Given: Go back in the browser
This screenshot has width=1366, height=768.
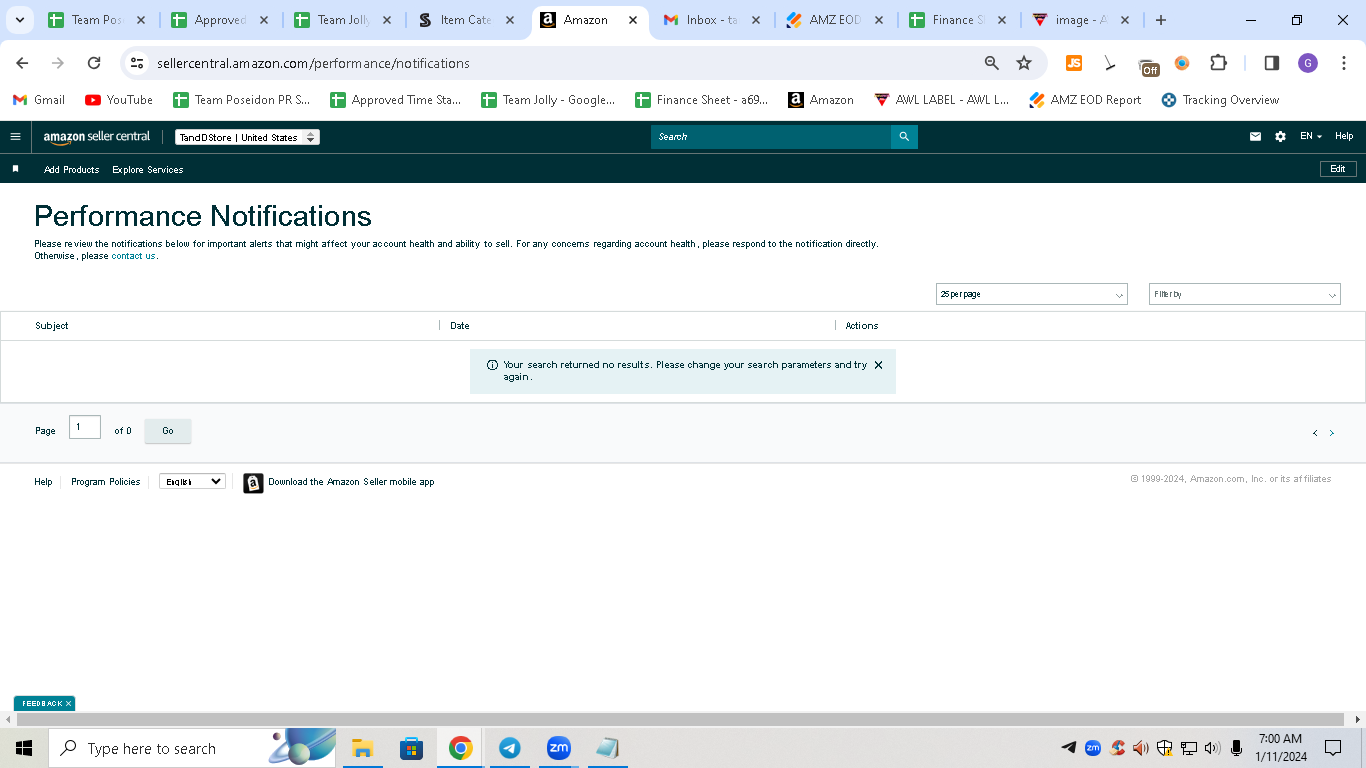Looking at the screenshot, I should 22,63.
